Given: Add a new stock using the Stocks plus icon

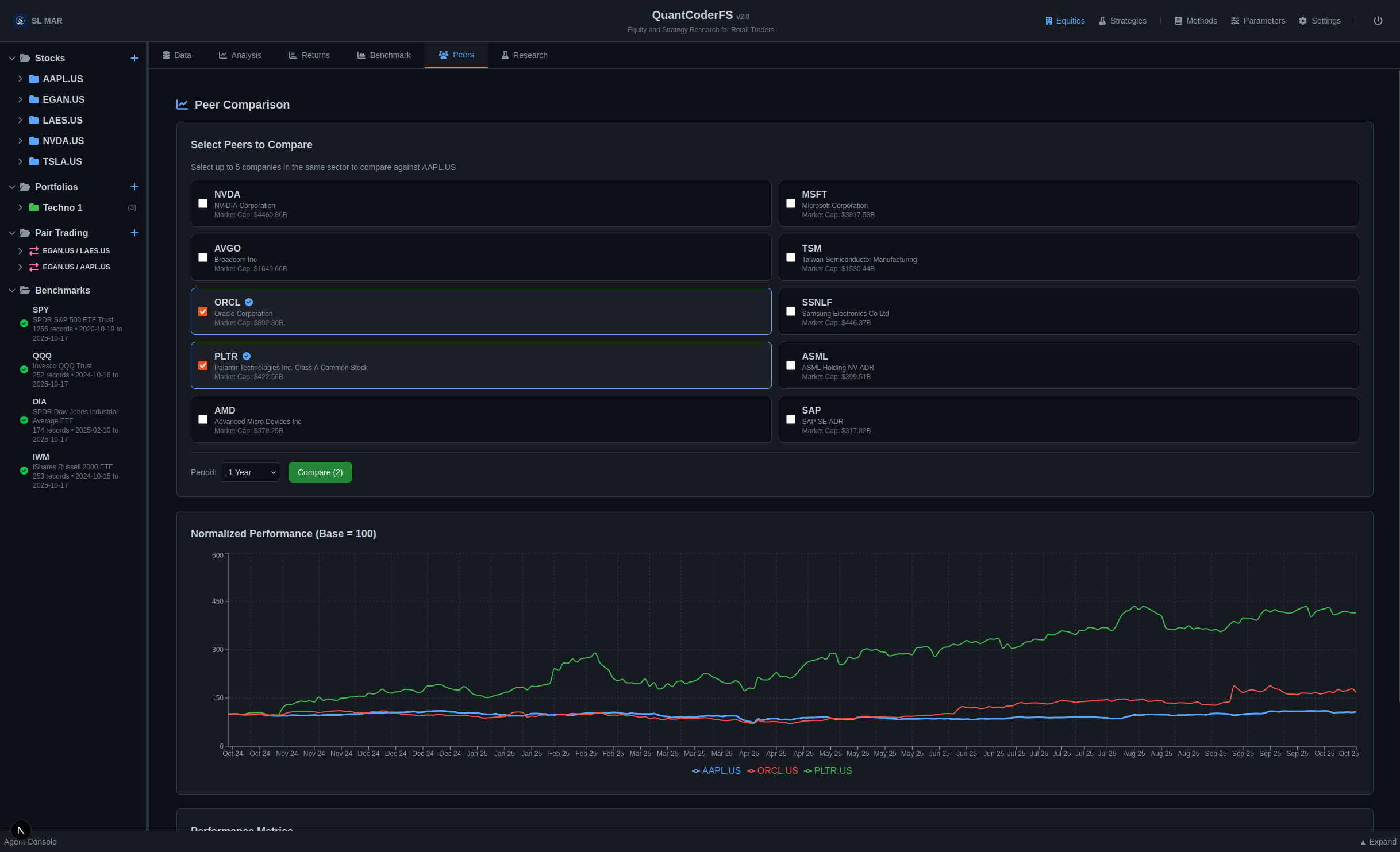Looking at the screenshot, I should tap(134, 58).
